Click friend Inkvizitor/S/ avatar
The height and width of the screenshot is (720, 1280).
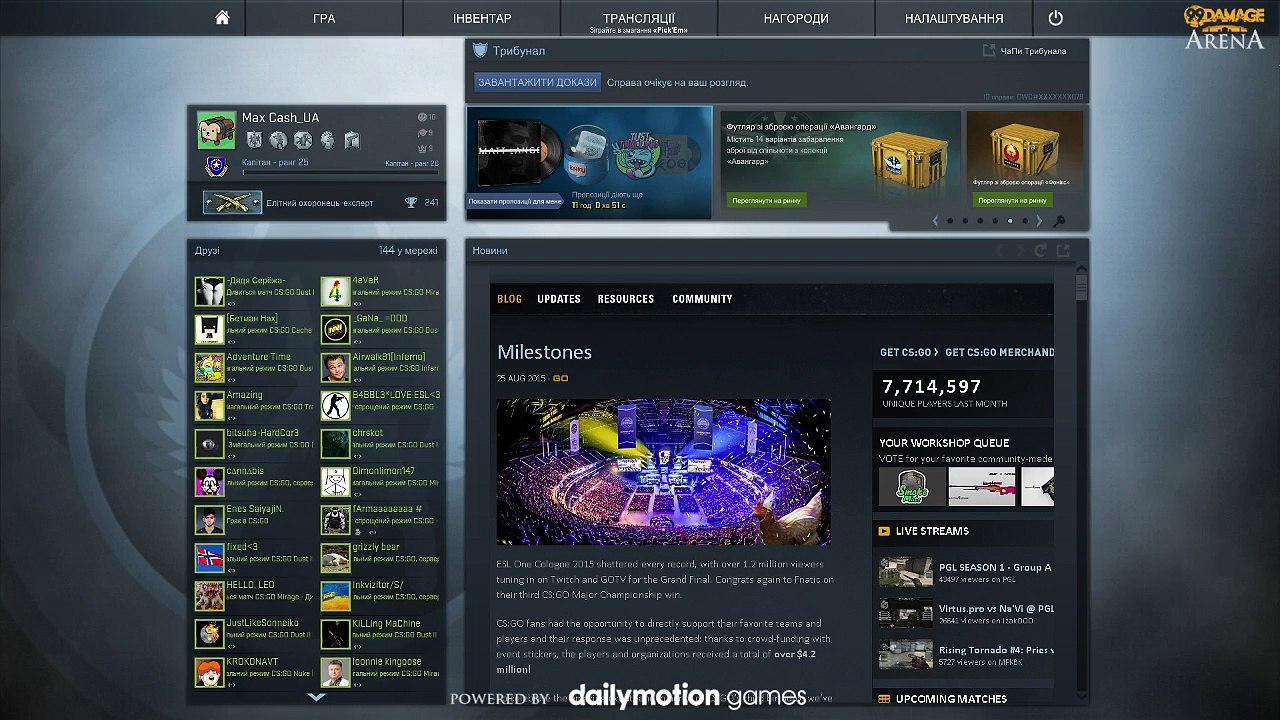(x=335, y=595)
